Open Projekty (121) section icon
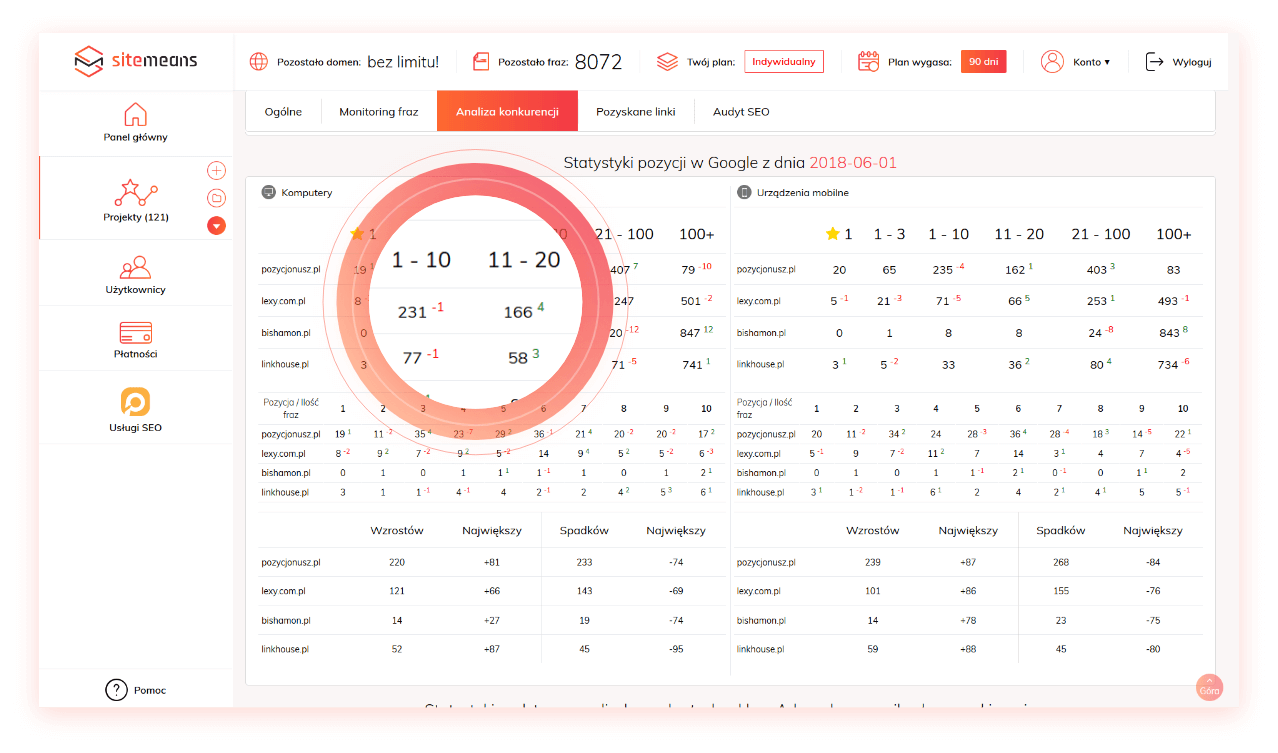1278x753 pixels. tap(136, 192)
